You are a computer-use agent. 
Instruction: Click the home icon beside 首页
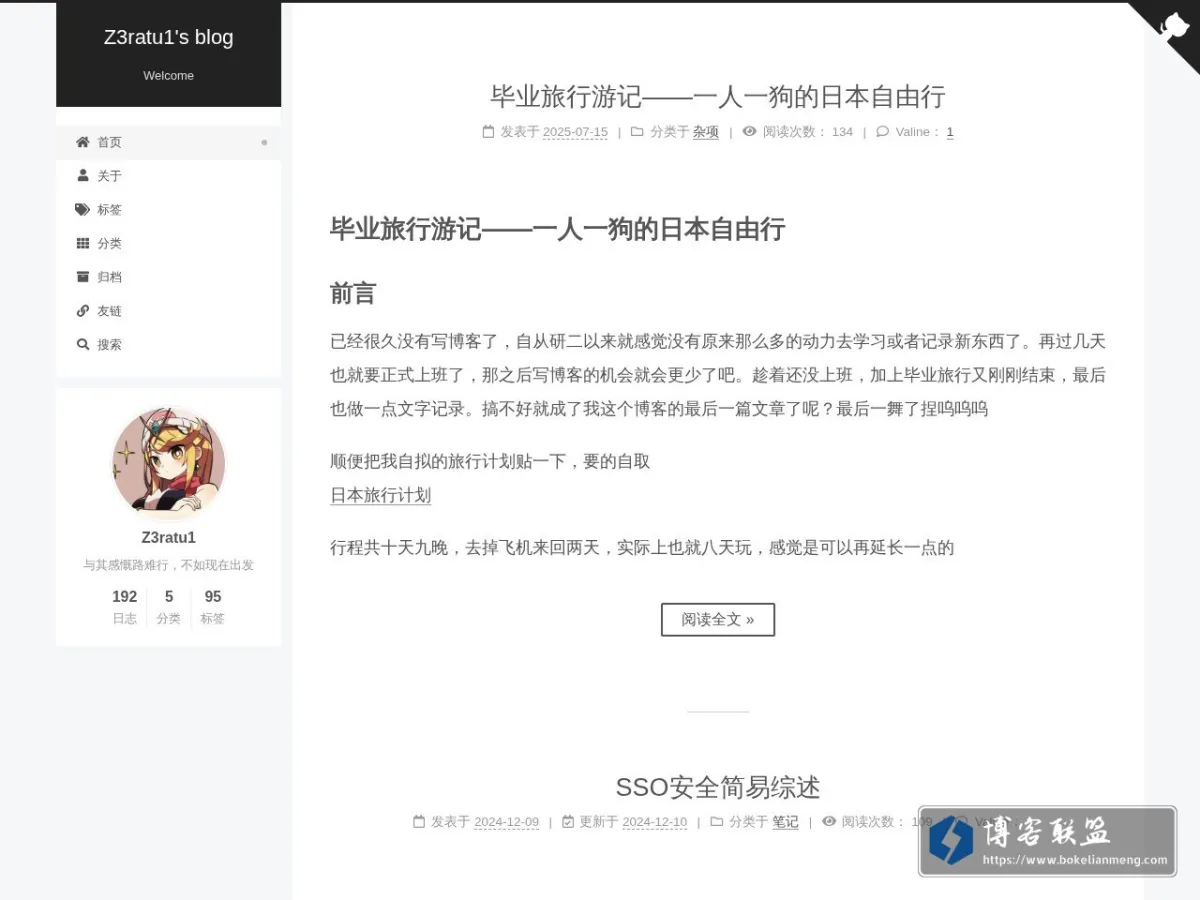pyautogui.click(x=83, y=142)
